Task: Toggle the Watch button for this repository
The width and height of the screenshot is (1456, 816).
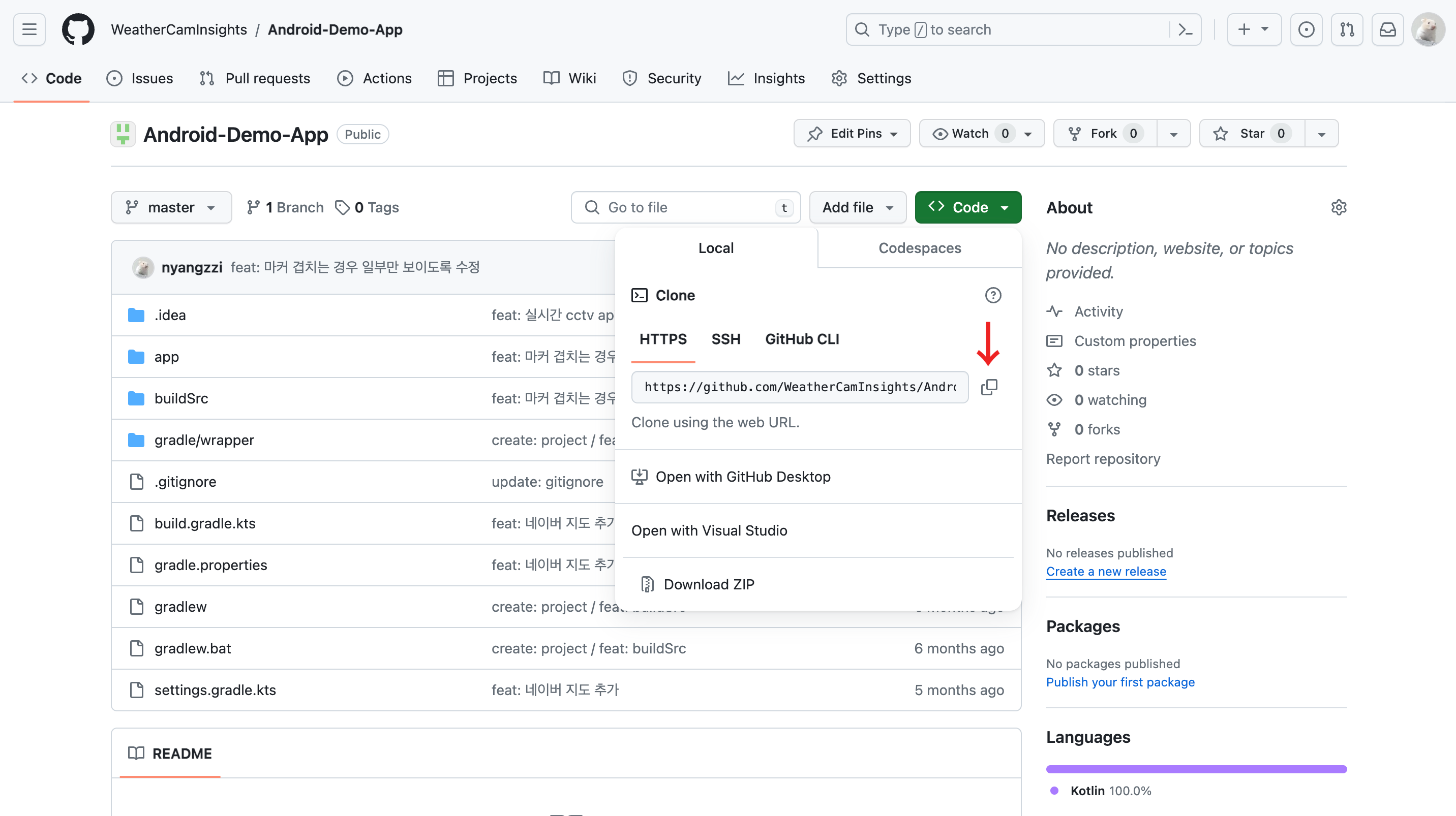Action: [x=969, y=134]
